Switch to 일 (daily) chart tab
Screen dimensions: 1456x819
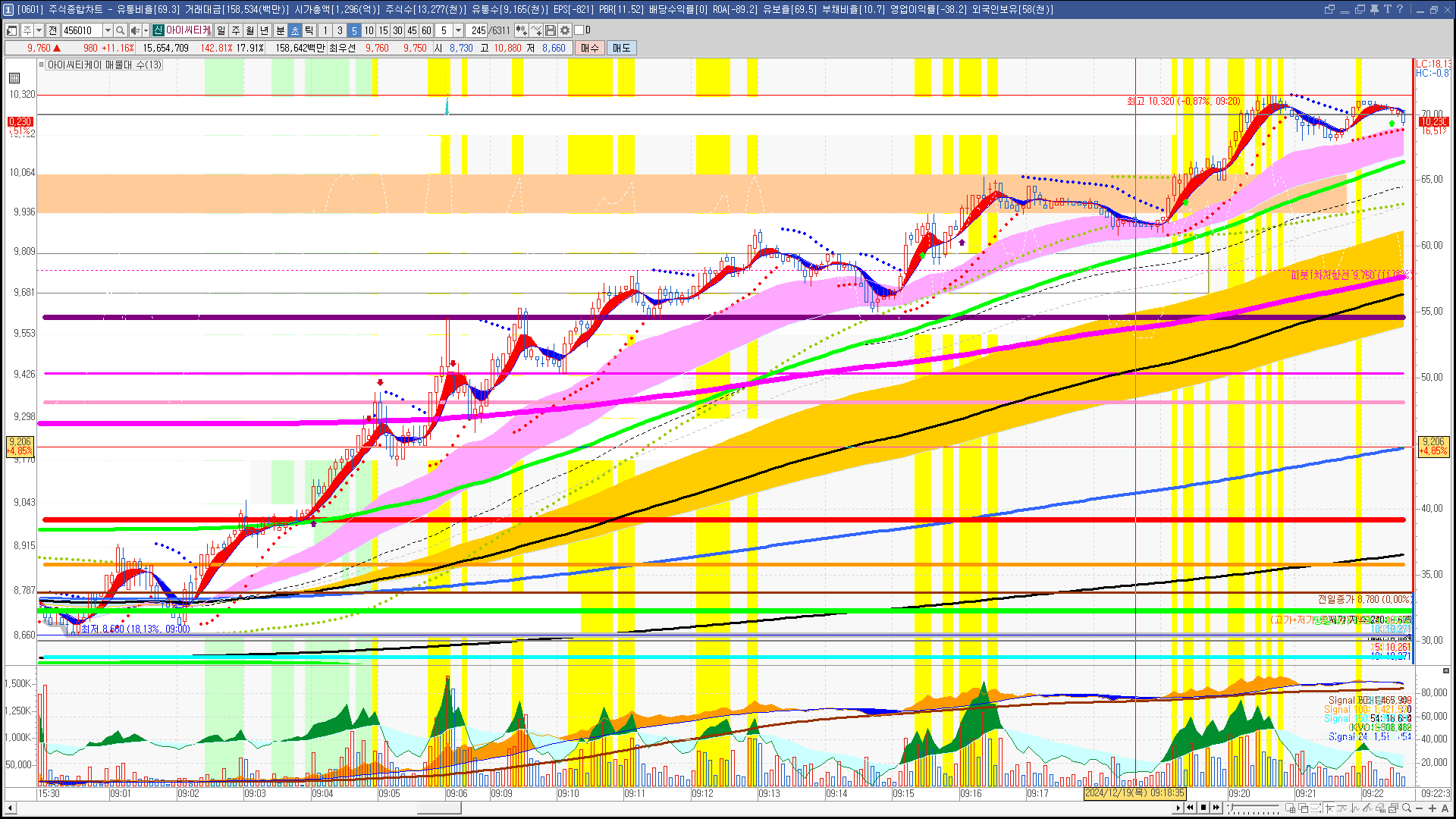coord(221,30)
